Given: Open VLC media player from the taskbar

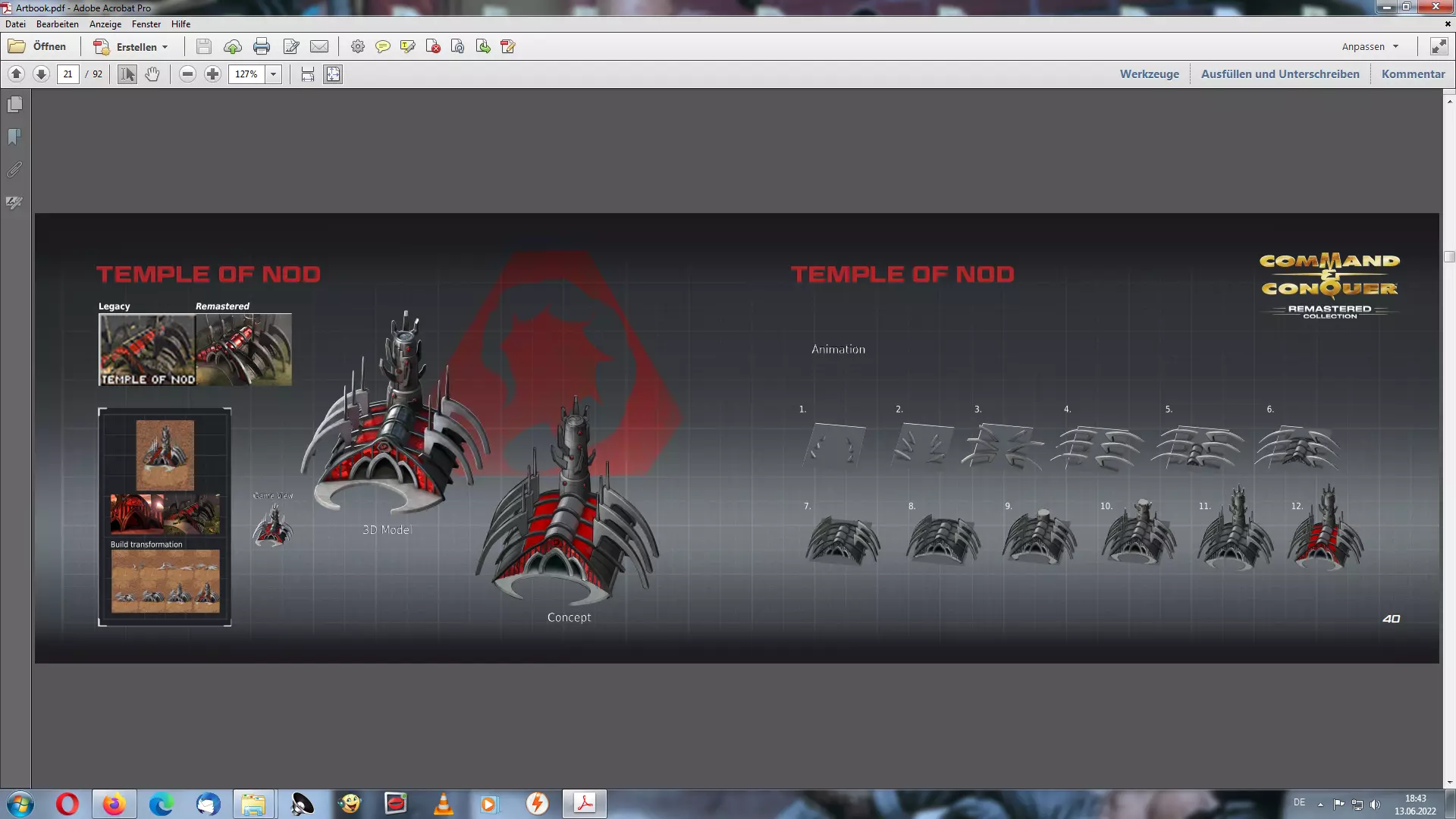Looking at the screenshot, I should point(443,804).
